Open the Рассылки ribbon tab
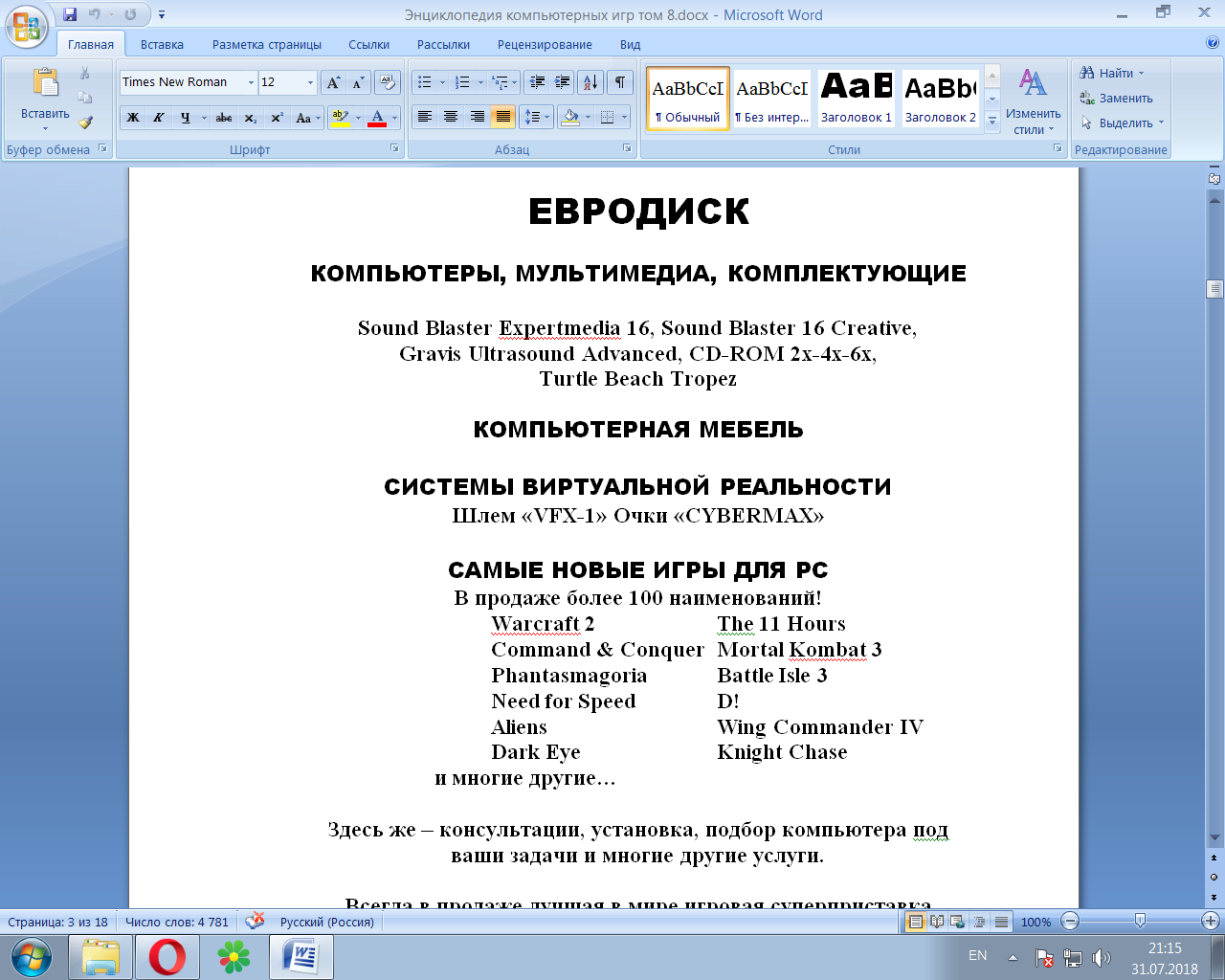This screenshot has width=1225, height=980. 443,44
